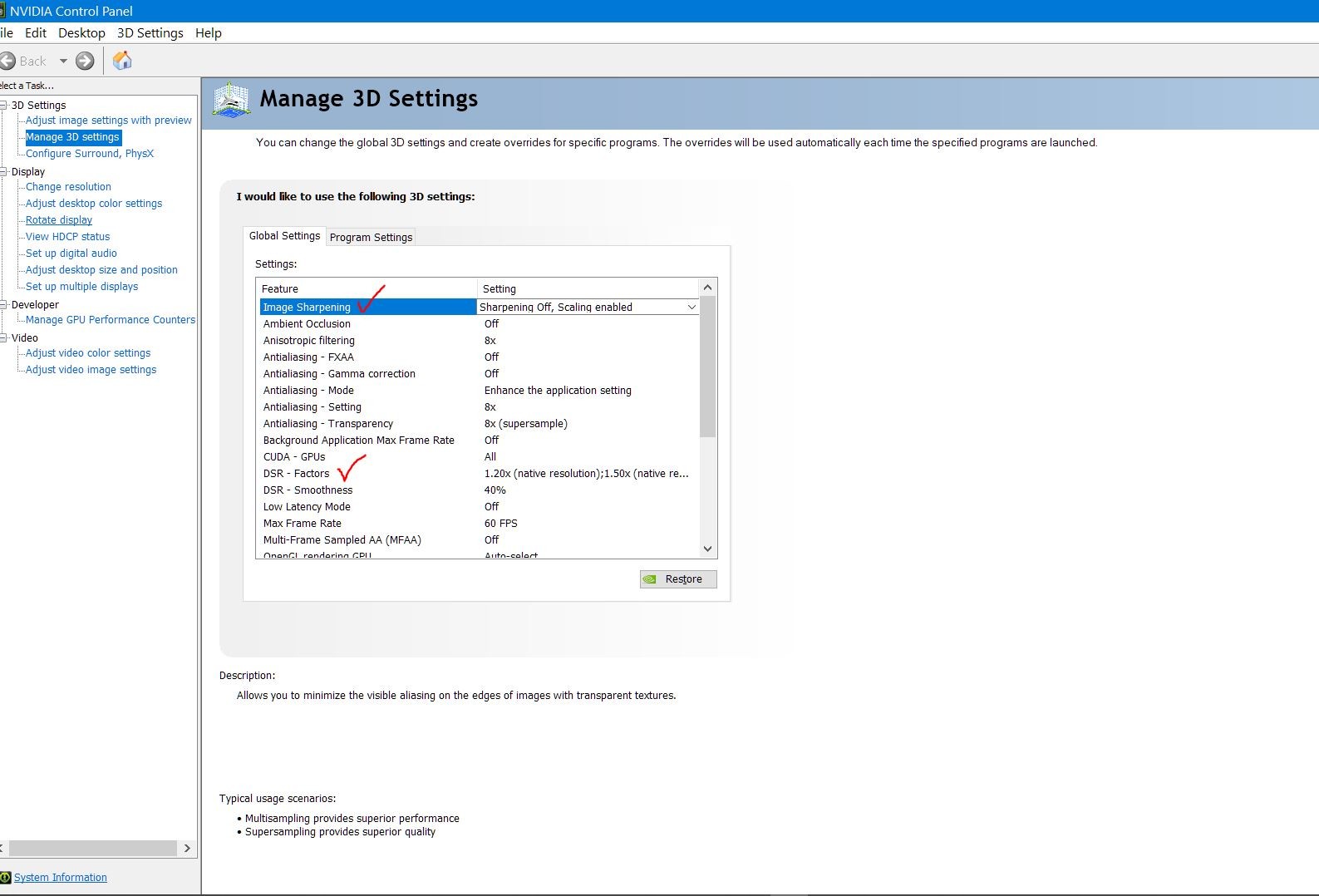This screenshot has width=1319, height=896.
Task: Open View HDCP status page
Action: [67, 237]
